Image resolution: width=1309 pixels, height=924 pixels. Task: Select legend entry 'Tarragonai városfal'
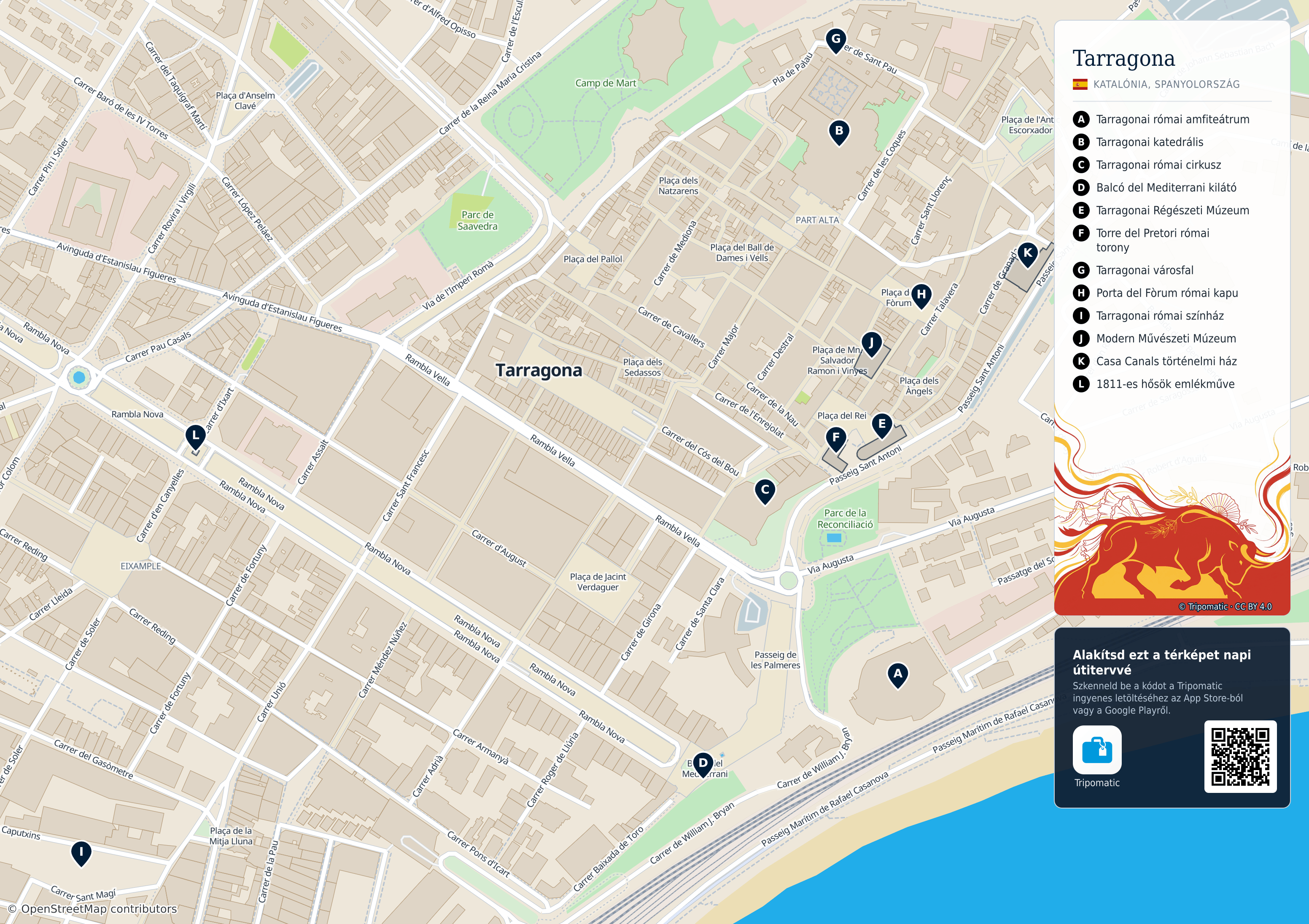(1133, 270)
